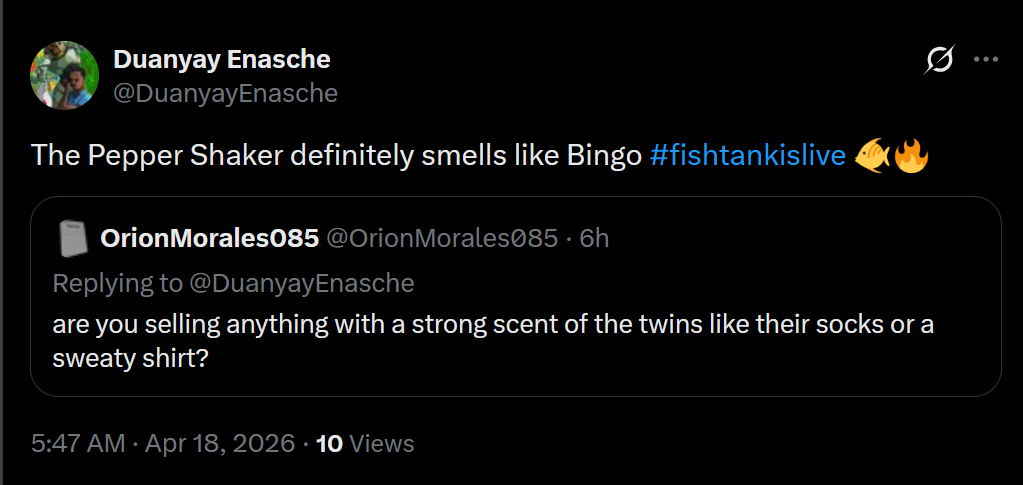The height and width of the screenshot is (485, 1023).
Task: Click the @OrionMorales085 handle in quoted post
Action: [x=442, y=239]
